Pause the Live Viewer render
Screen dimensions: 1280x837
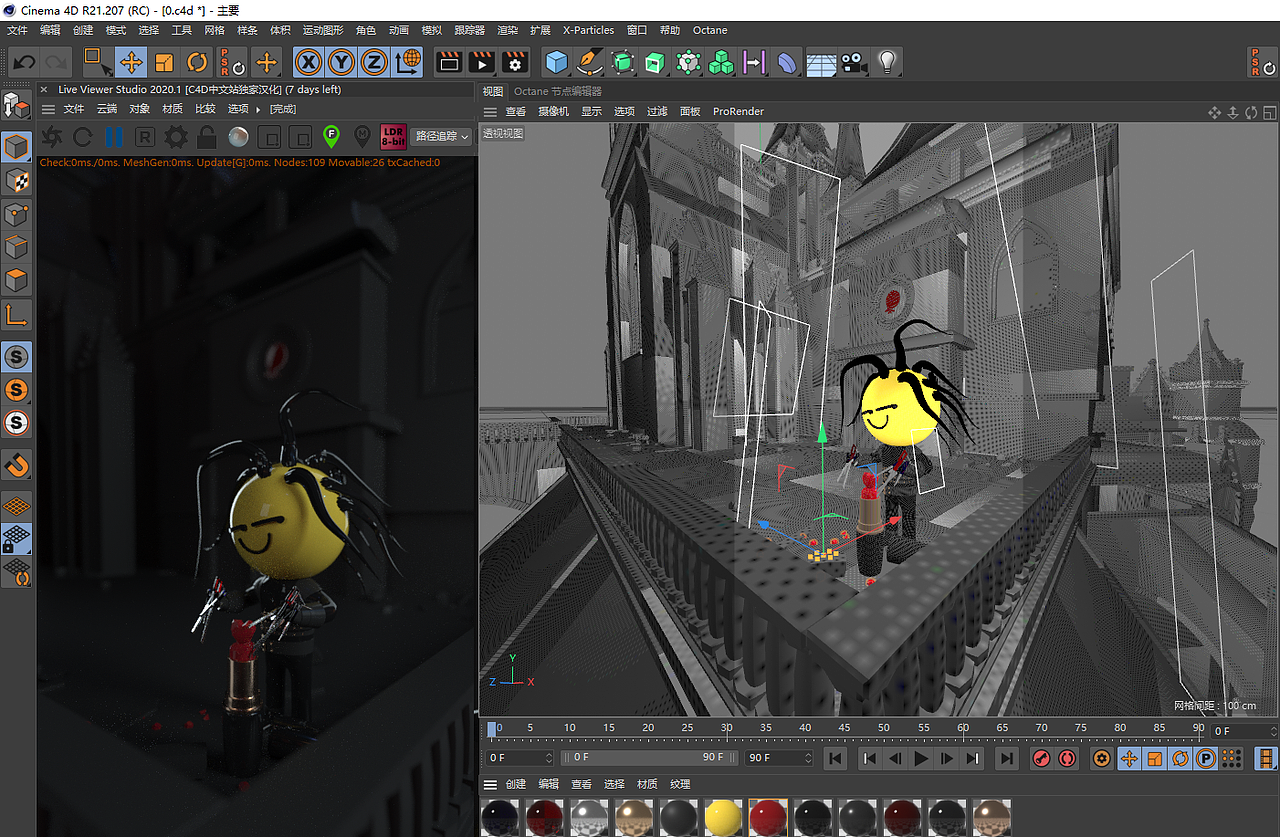(114, 136)
